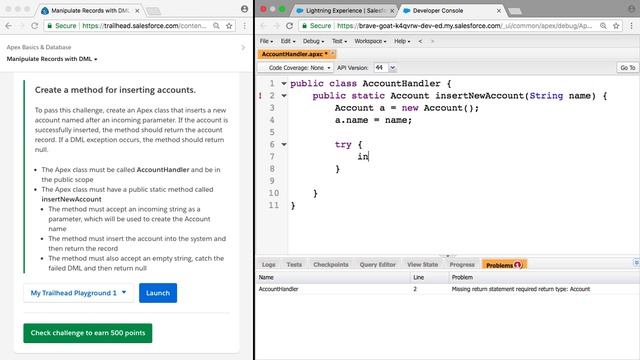The height and width of the screenshot is (360, 640).
Task: Close the Developer Console browser tab
Action: (498, 11)
